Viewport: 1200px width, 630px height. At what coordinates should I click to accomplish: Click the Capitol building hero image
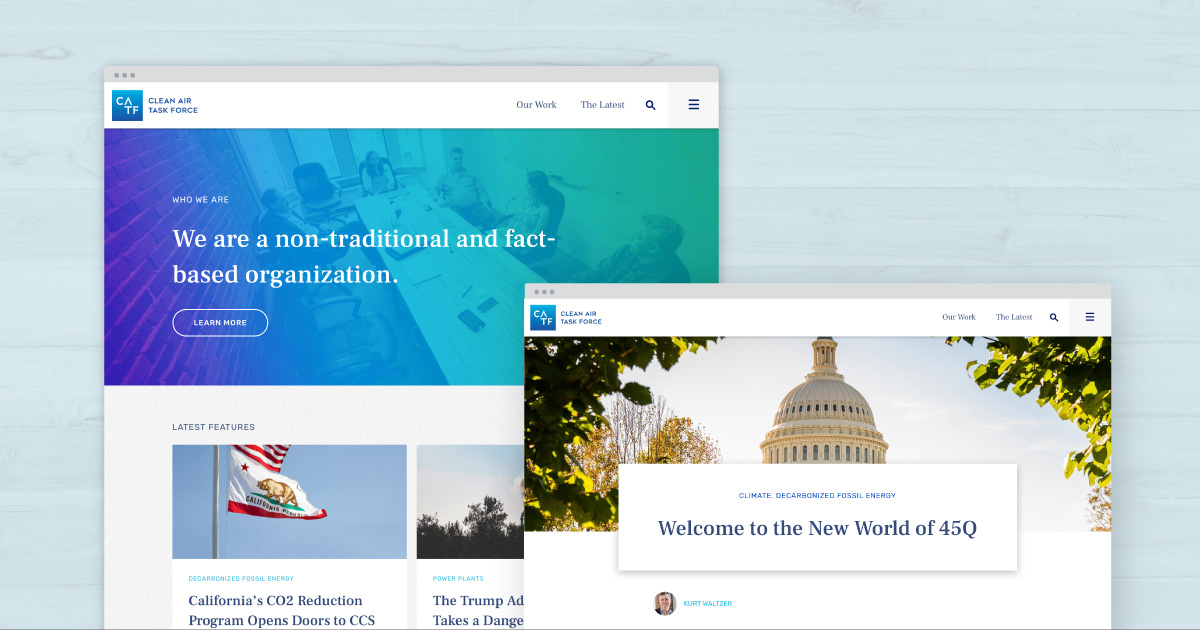(817, 400)
